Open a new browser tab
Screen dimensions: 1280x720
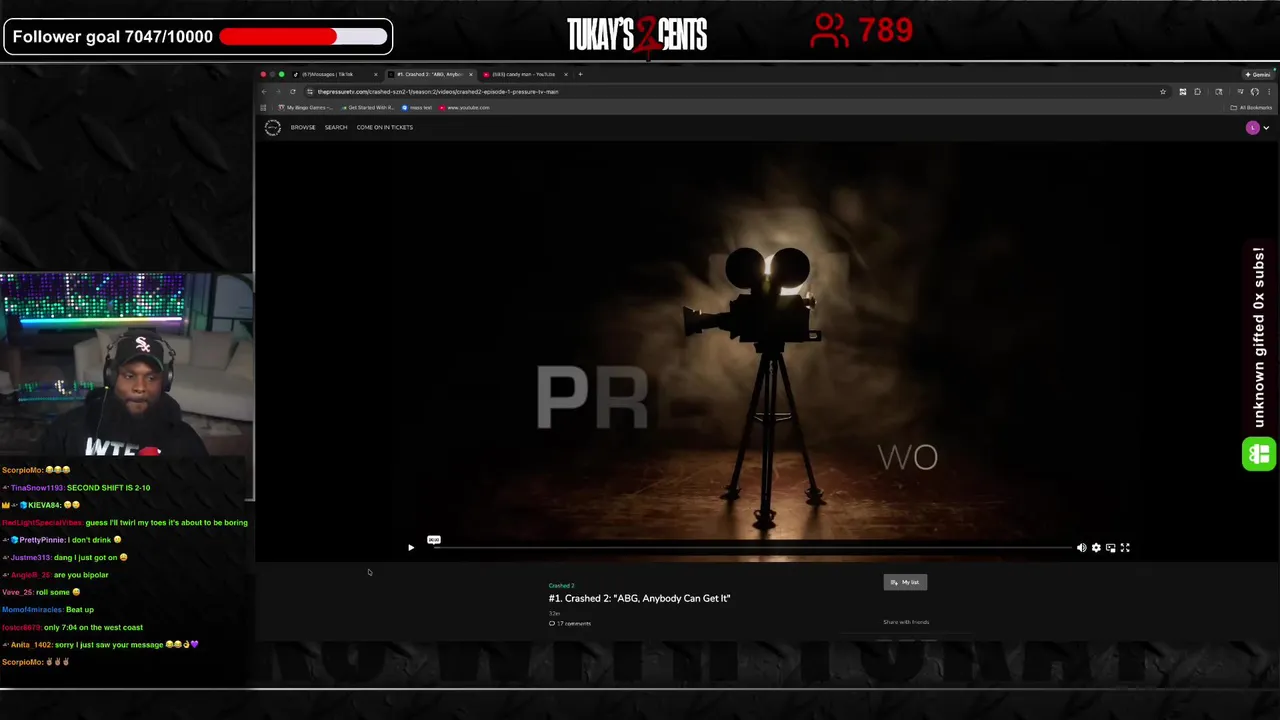pyautogui.click(x=580, y=74)
